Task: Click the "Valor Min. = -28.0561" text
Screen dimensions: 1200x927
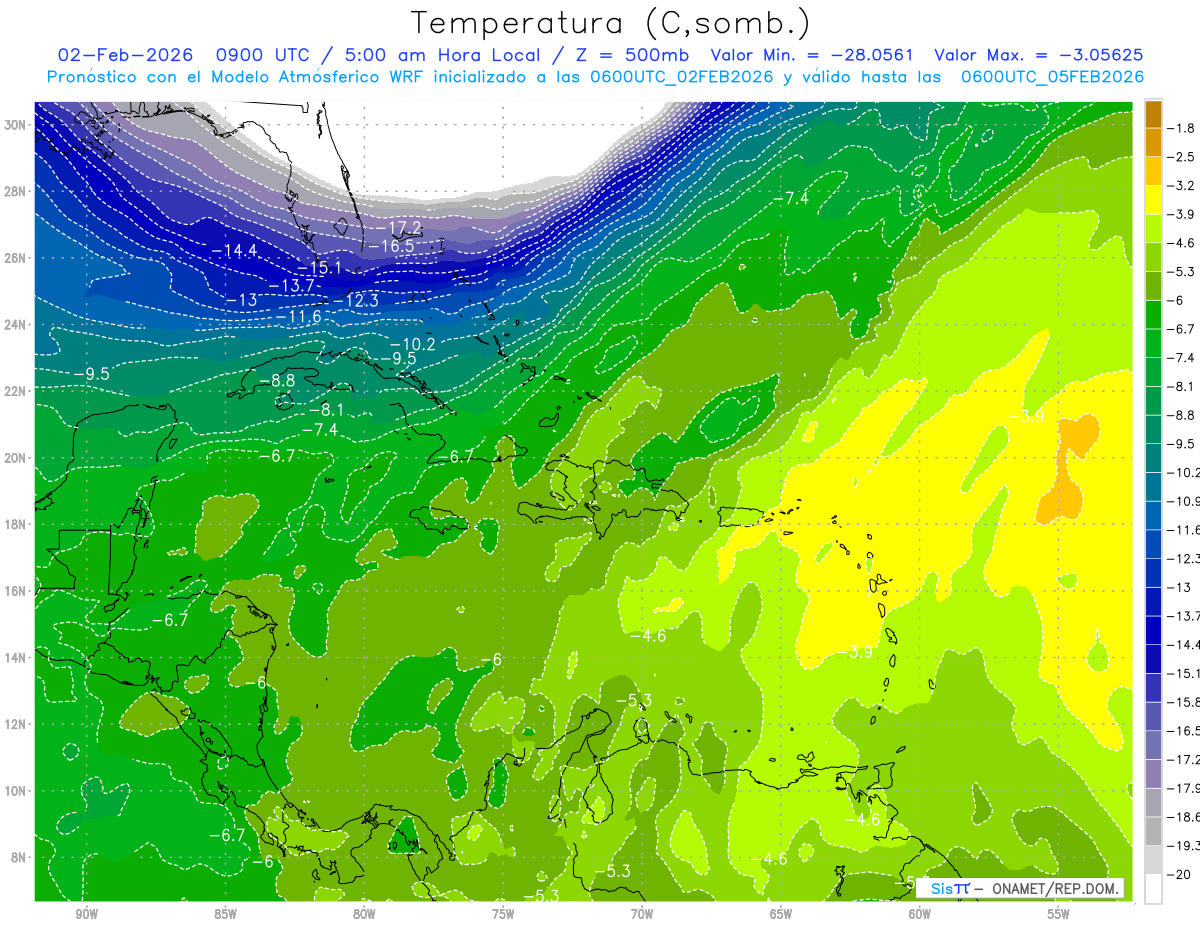Action: pyautogui.click(x=814, y=55)
